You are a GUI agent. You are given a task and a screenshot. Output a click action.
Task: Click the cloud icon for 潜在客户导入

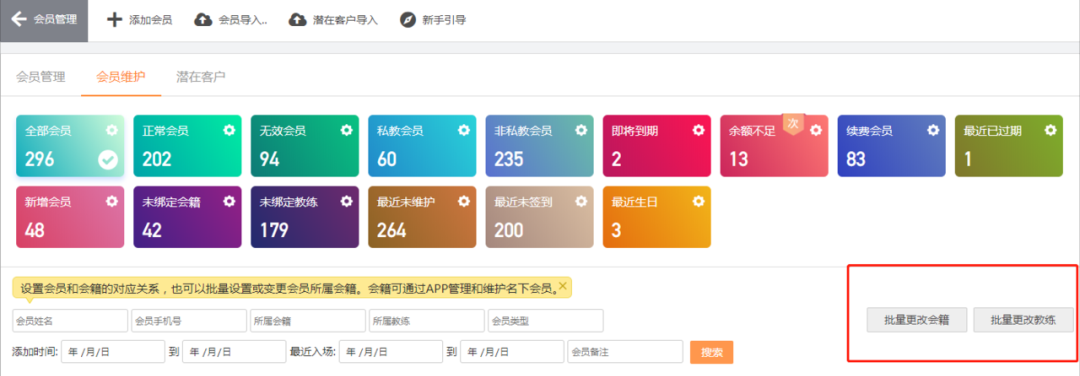coord(297,20)
